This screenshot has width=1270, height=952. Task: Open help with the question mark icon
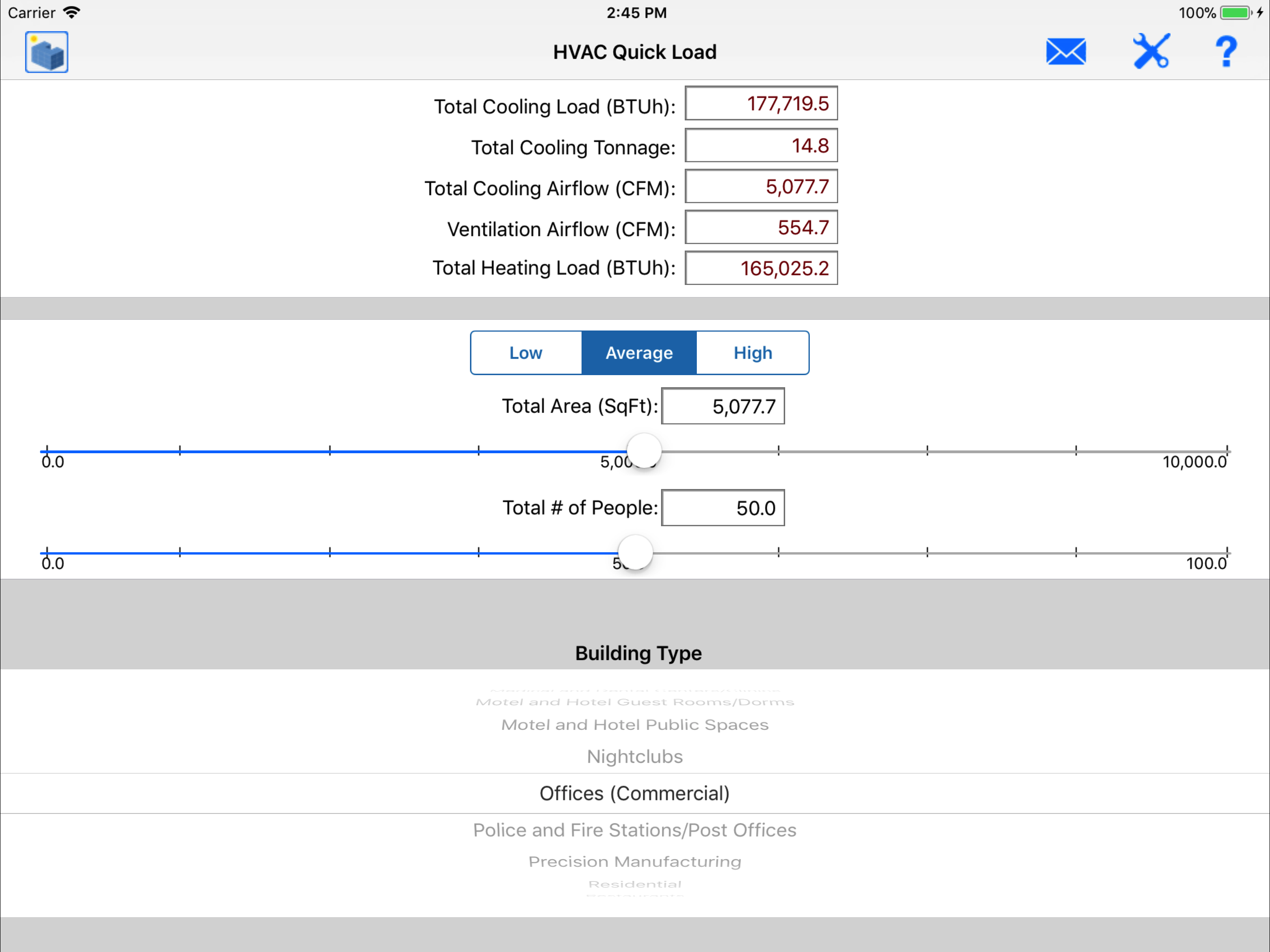tap(1226, 52)
